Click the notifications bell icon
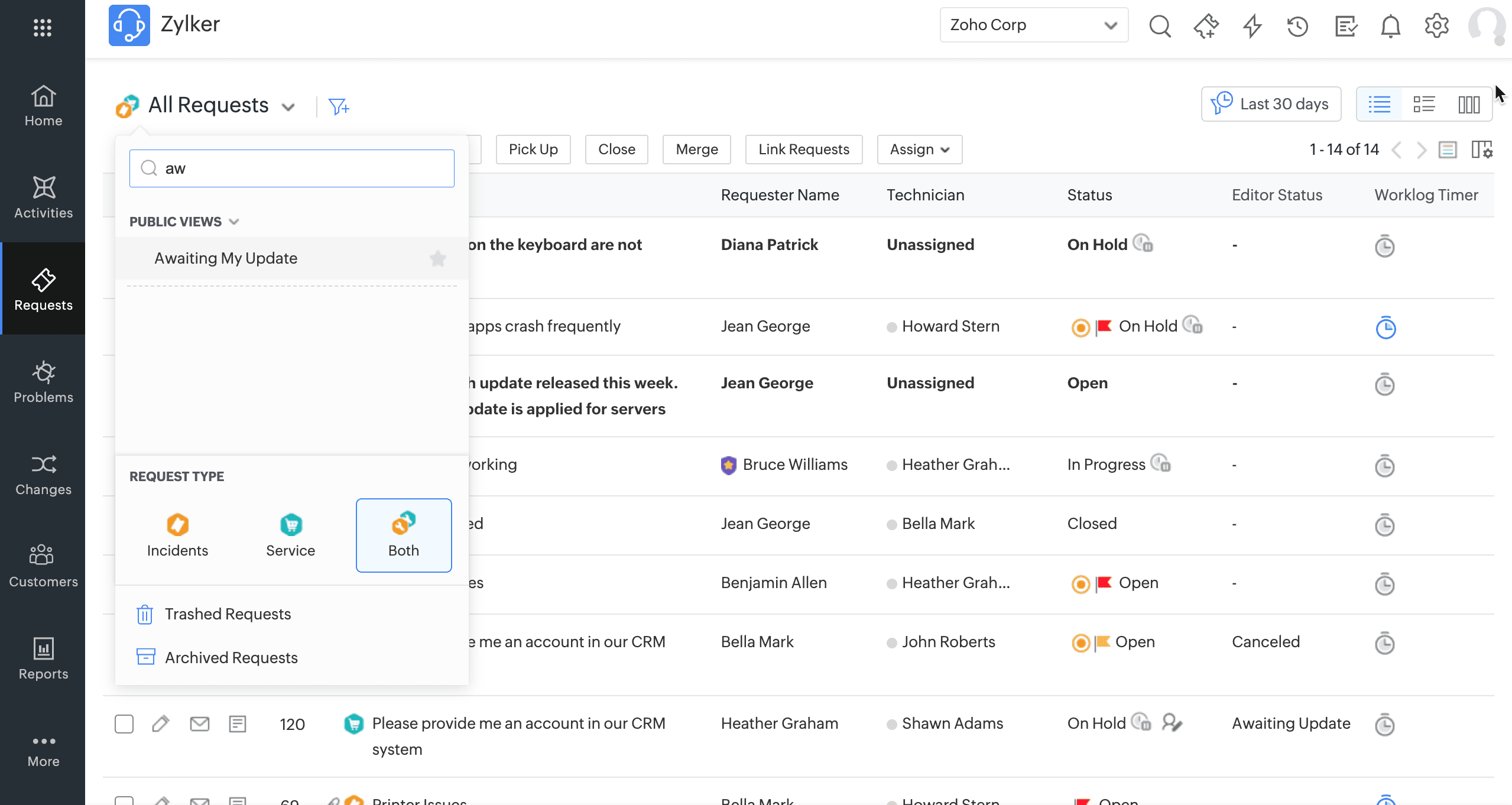Viewport: 1512px width, 805px height. [x=1390, y=26]
